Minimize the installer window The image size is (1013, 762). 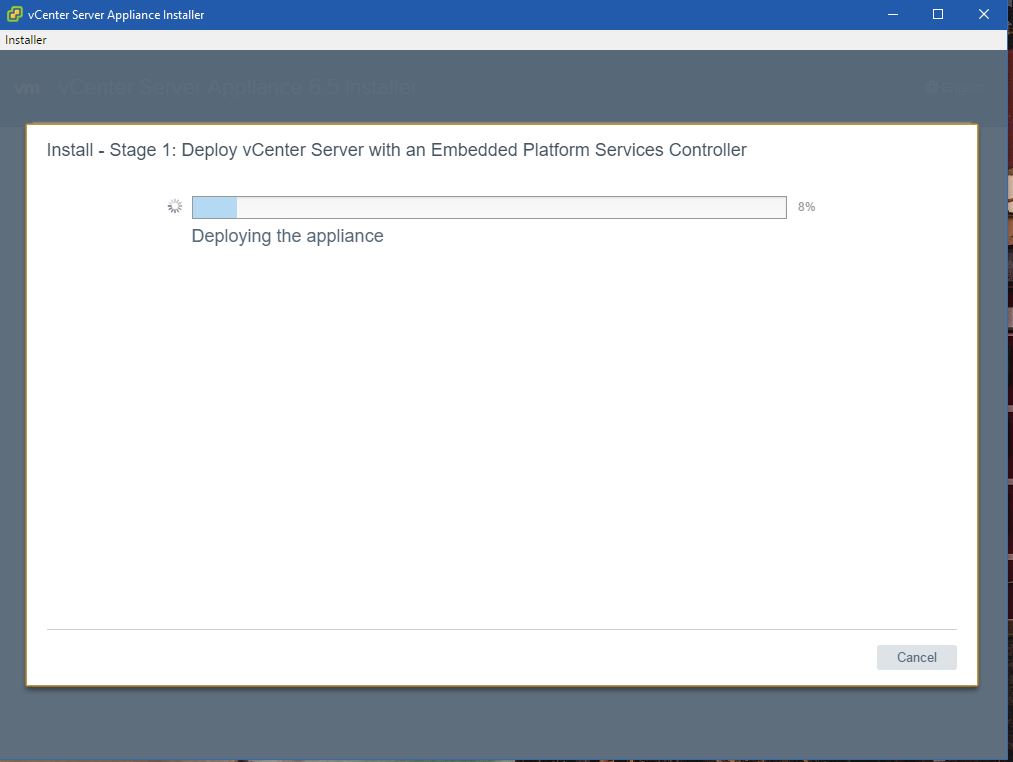click(893, 14)
